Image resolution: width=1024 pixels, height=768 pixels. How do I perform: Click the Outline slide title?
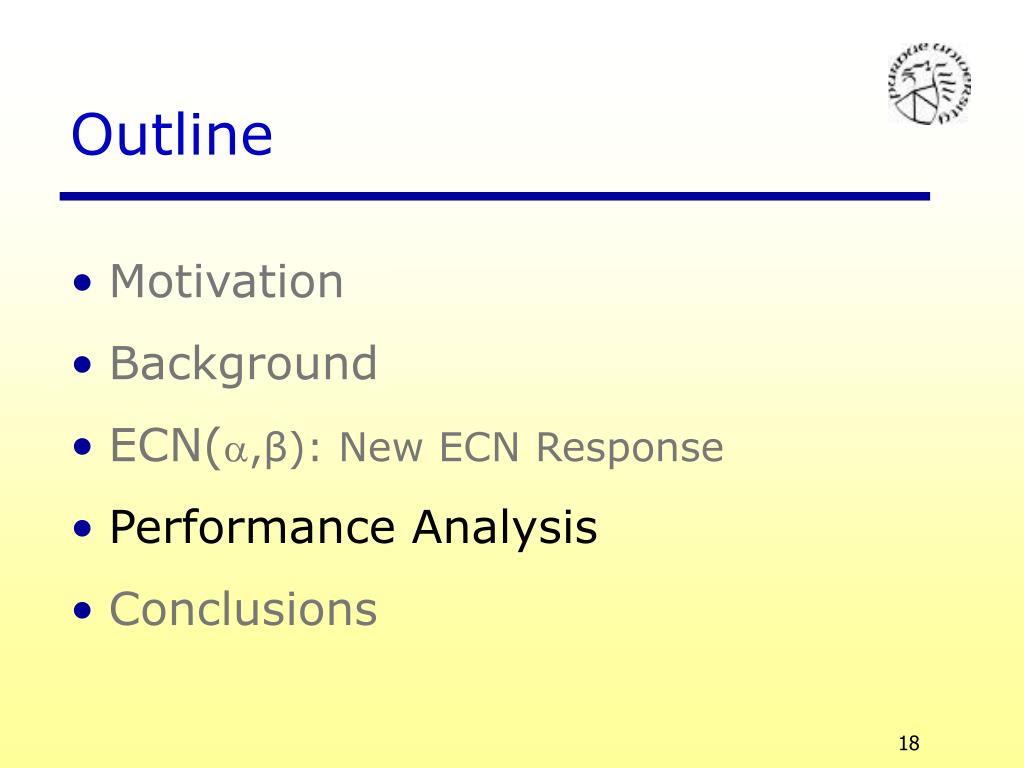(172, 135)
